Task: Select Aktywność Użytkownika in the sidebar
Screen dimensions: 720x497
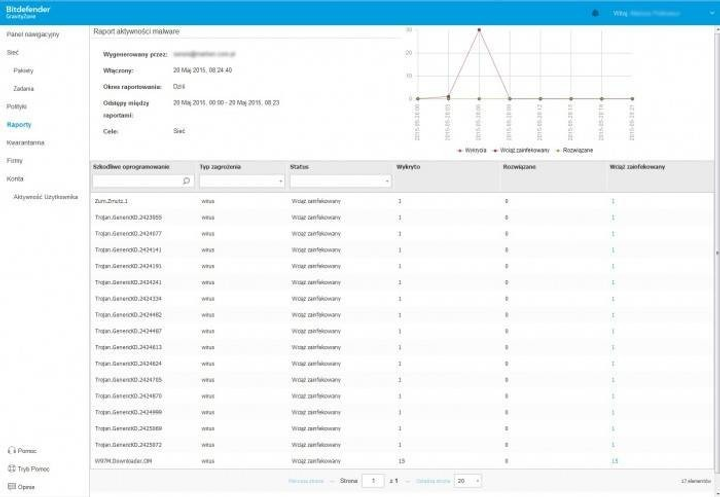Action: (x=45, y=197)
